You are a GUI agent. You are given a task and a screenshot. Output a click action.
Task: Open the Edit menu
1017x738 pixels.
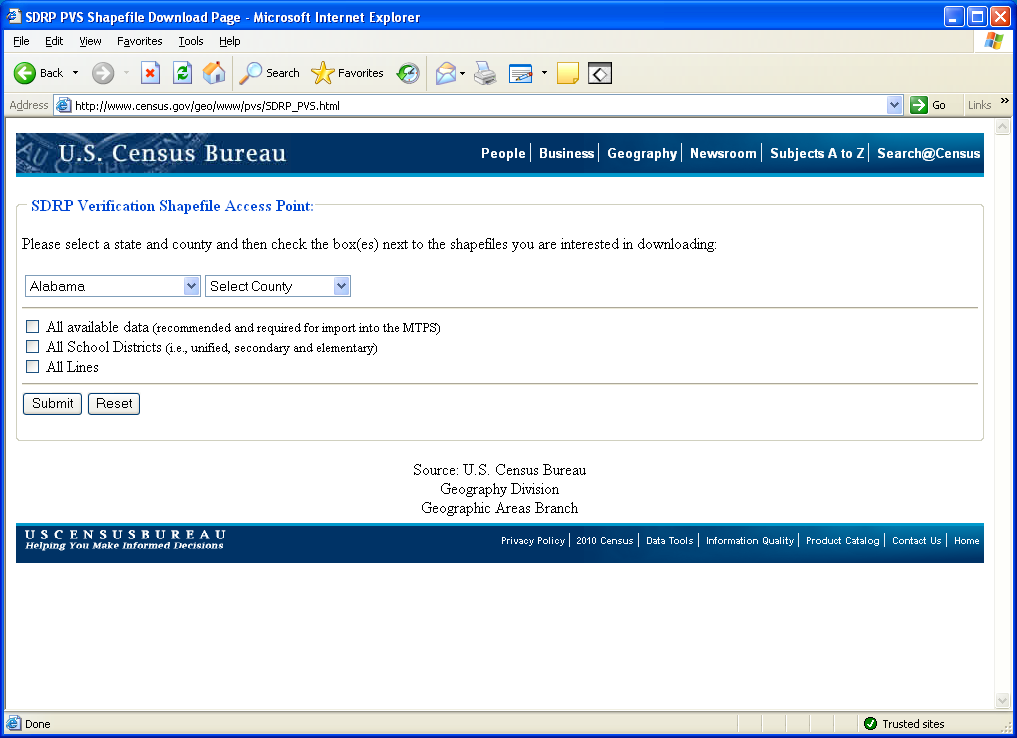[x=54, y=41]
